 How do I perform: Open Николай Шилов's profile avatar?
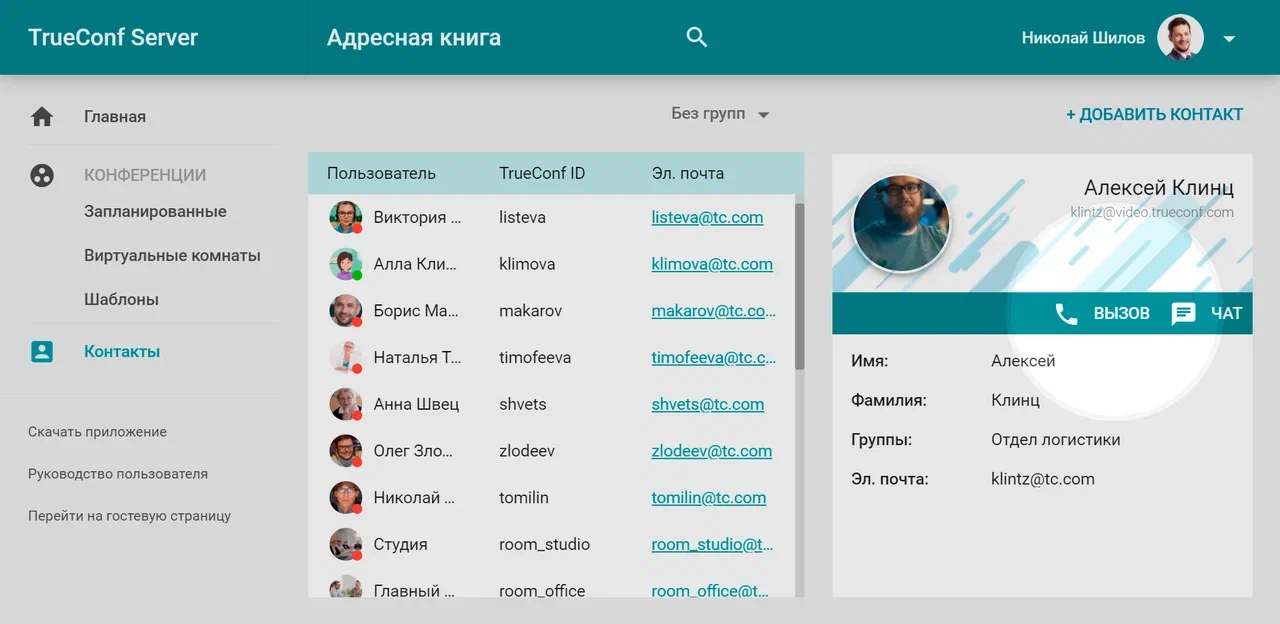1180,38
